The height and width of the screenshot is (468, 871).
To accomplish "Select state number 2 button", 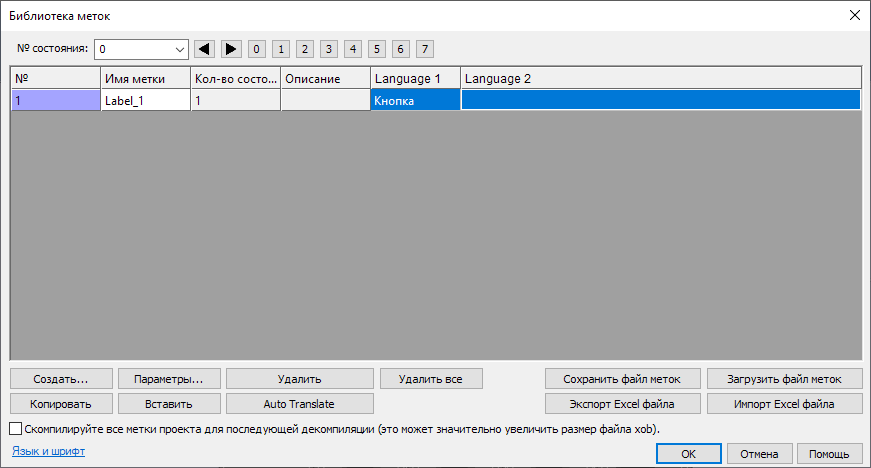I will coord(304,48).
